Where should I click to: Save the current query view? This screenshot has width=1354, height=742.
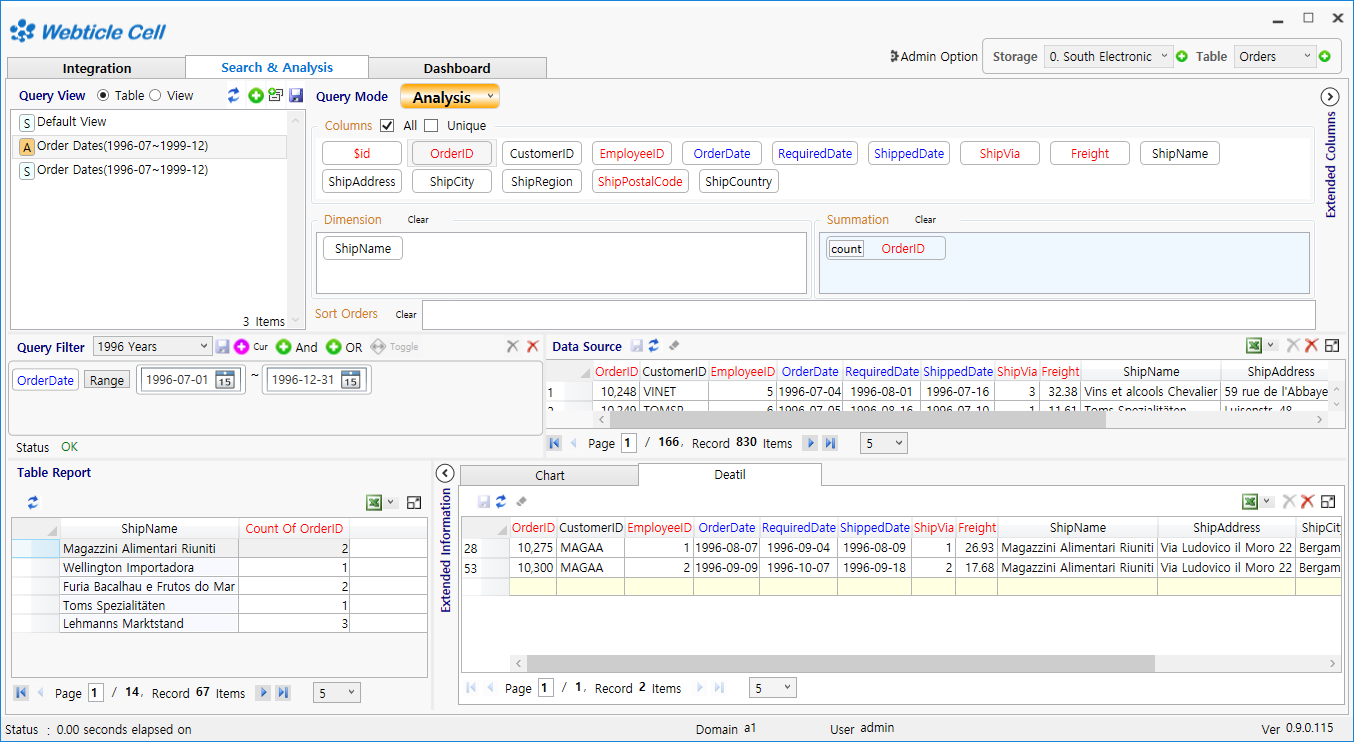coord(295,94)
